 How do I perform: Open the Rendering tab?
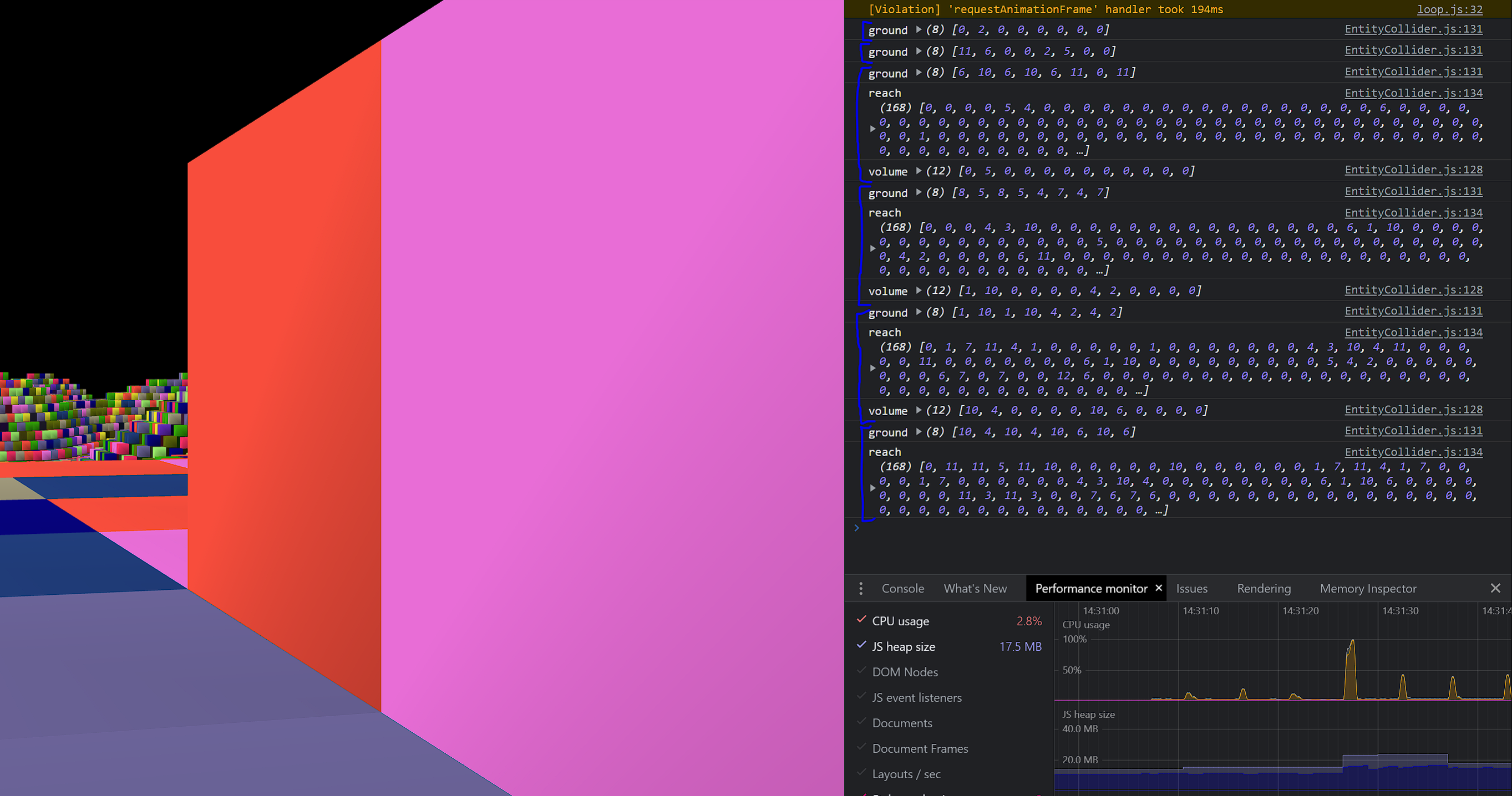pos(1264,588)
